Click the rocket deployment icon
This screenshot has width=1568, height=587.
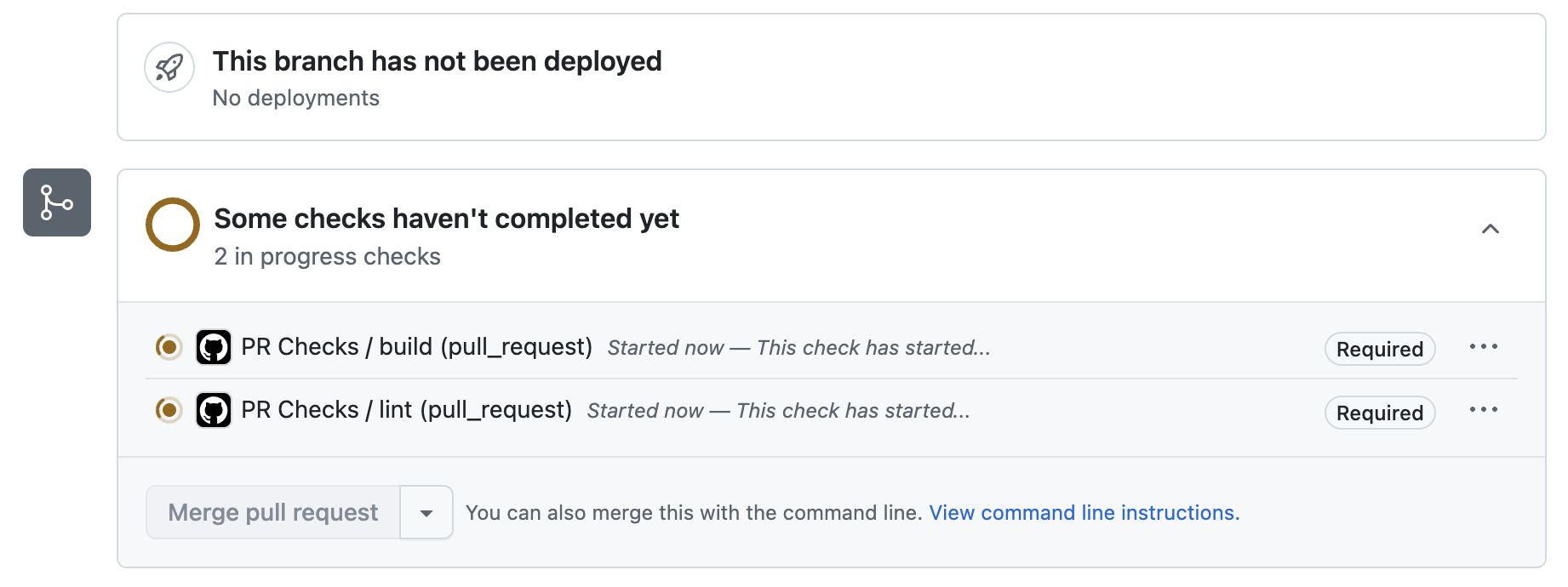click(169, 67)
